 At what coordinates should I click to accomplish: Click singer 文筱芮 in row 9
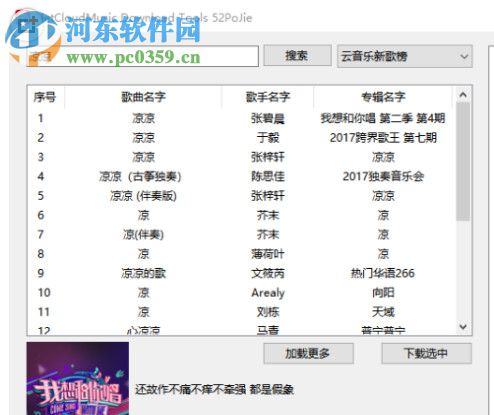[268, 273]
